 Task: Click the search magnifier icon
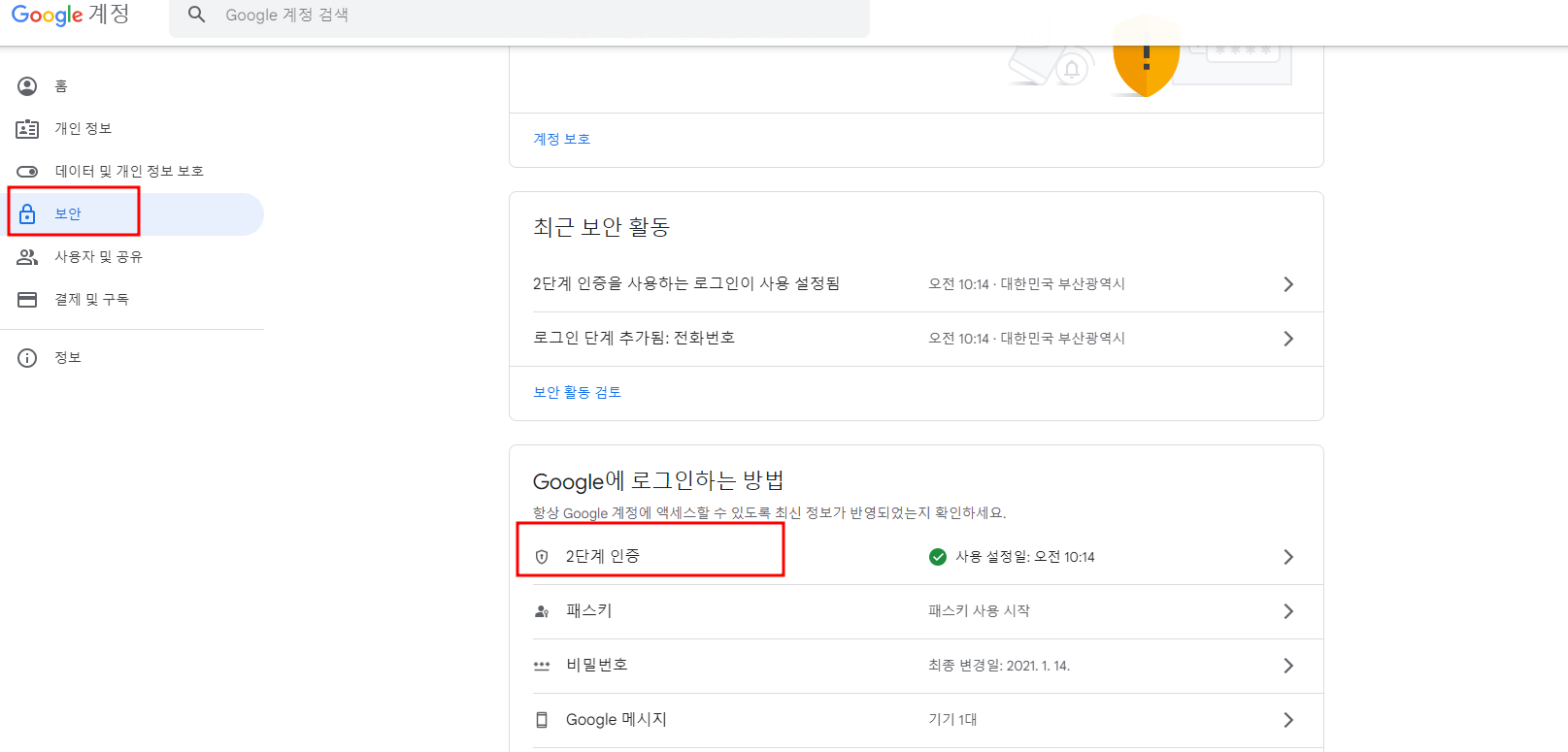coord(197,15)
